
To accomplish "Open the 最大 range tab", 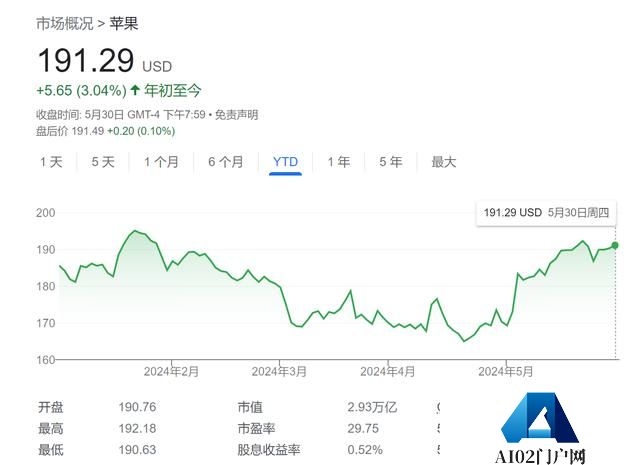I will pos(444,162).
